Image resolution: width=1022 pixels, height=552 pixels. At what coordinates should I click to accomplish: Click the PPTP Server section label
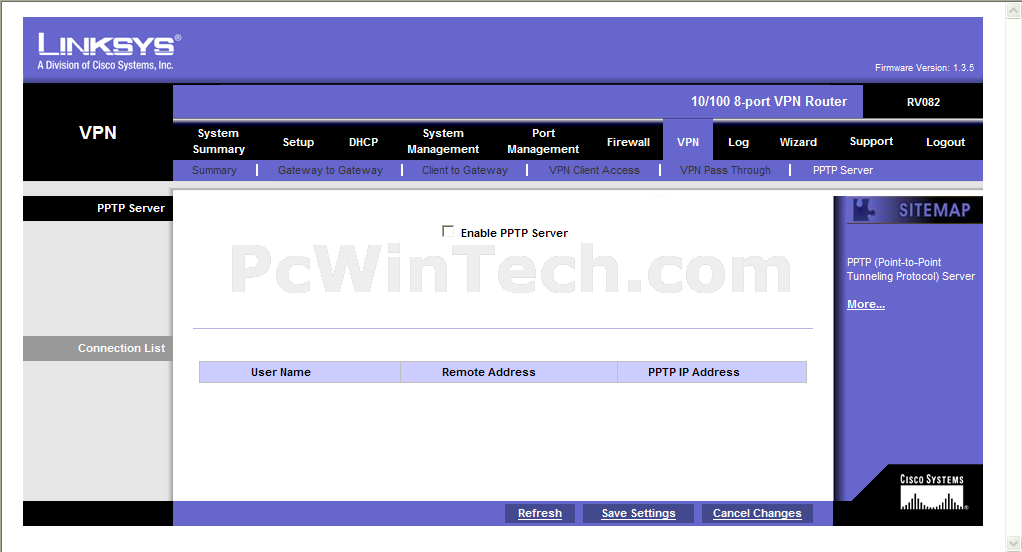click(x=130, y=208)
